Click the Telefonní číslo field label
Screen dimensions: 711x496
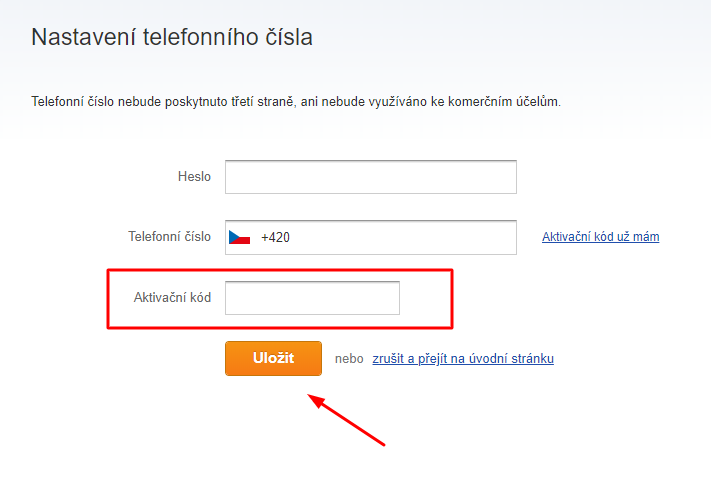169,237
